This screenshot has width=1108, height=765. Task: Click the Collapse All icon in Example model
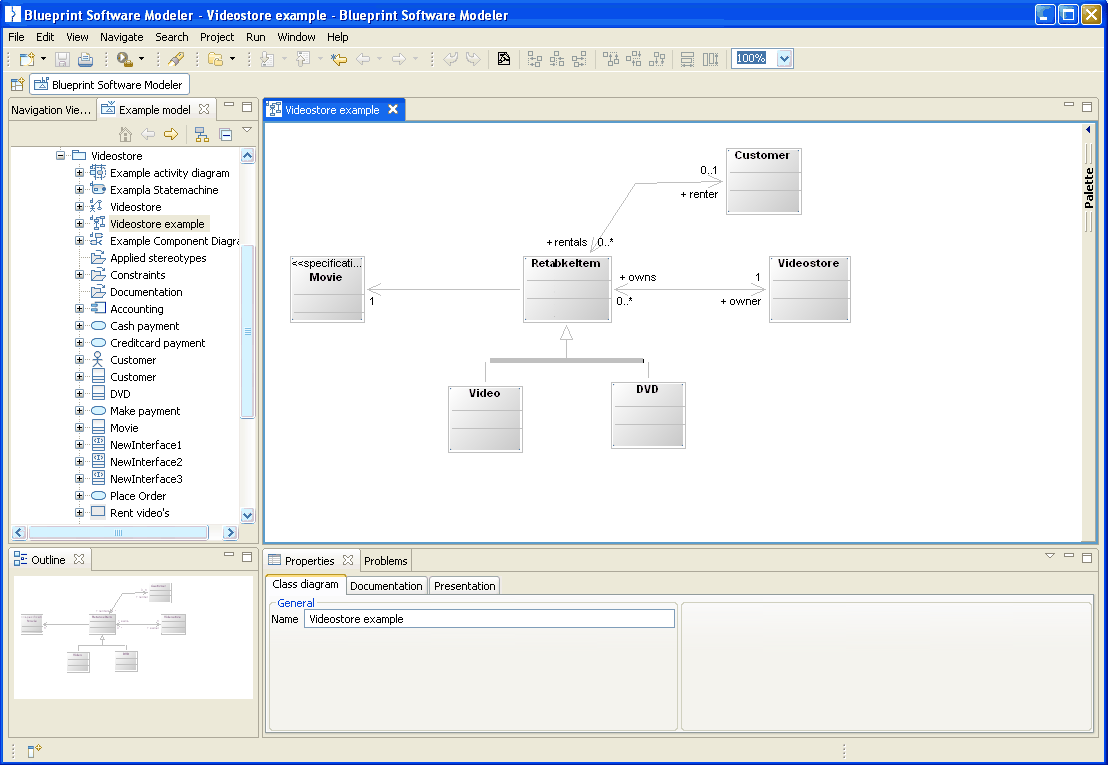click(x=226, y=135)
